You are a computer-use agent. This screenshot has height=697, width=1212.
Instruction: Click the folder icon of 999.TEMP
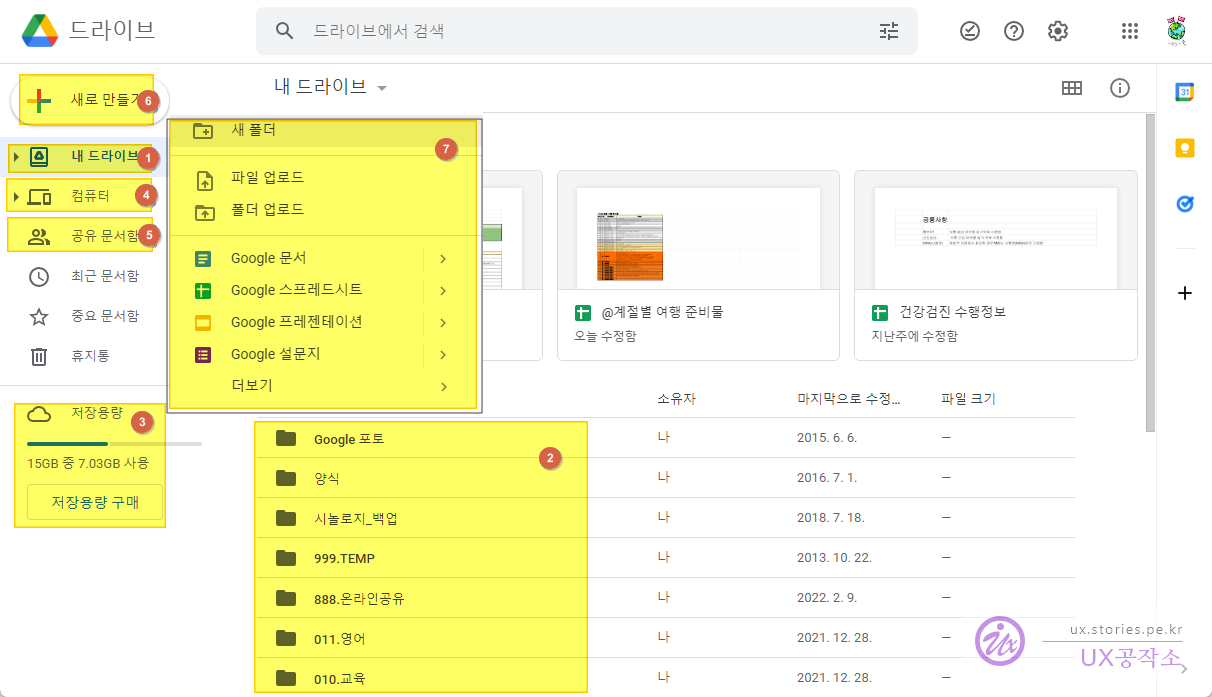pos(287,558)
